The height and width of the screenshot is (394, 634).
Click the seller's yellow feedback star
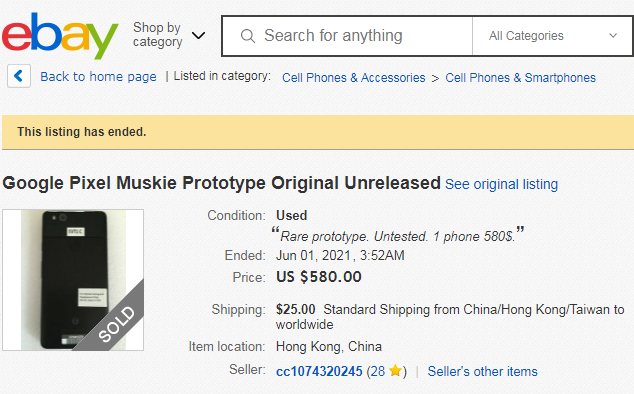pyautogui.click(x=395, y=371)
